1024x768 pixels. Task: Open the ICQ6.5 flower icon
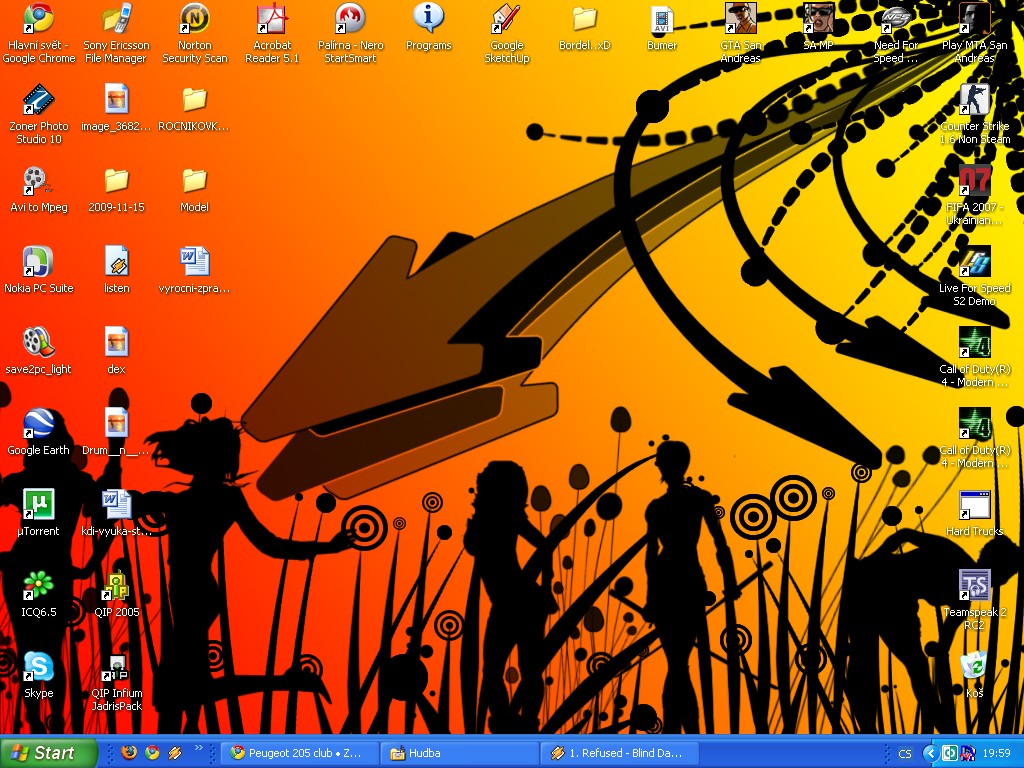click(38, 586)
